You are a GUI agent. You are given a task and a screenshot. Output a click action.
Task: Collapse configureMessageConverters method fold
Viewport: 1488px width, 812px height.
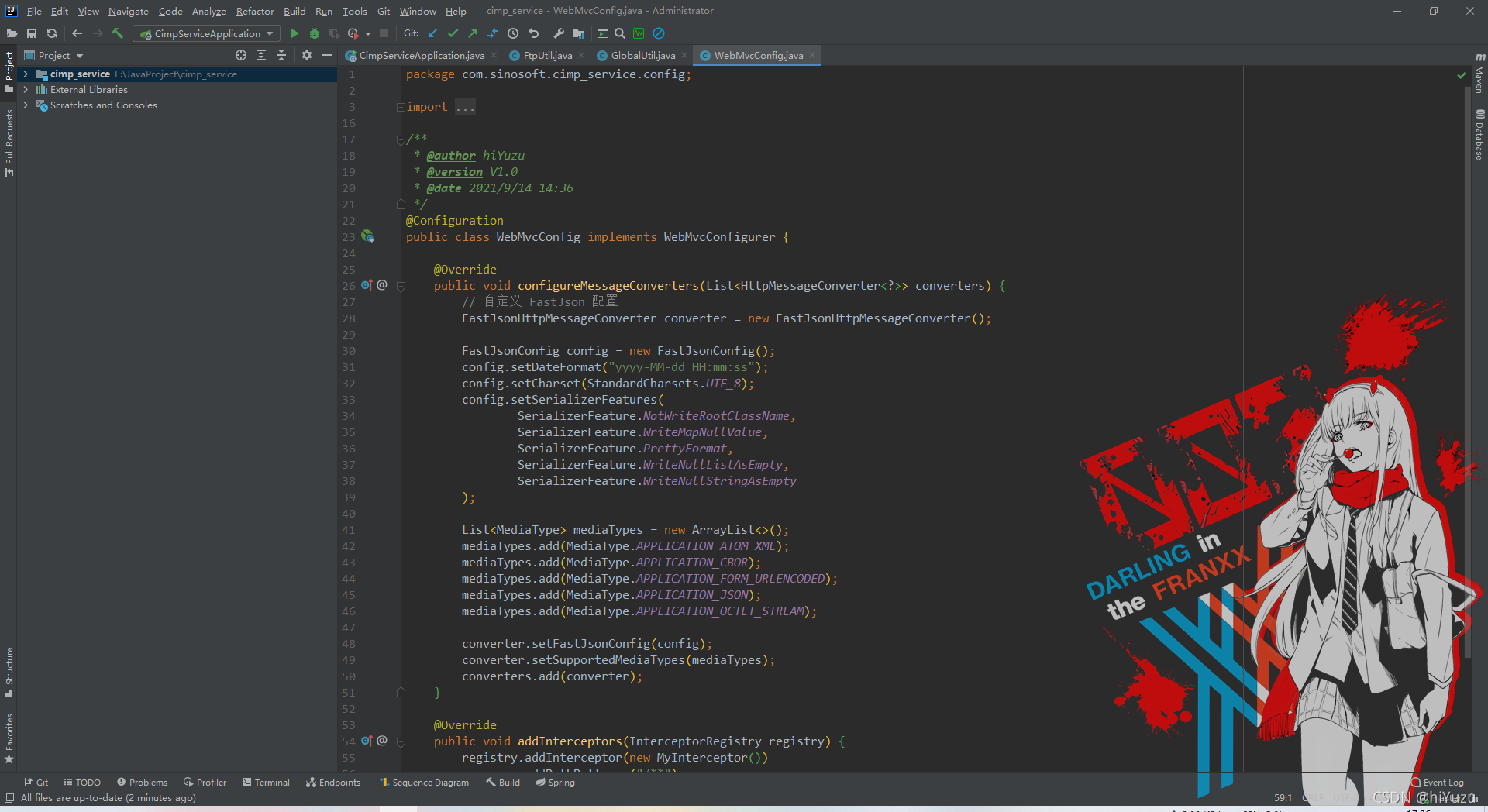click(401, 286)
